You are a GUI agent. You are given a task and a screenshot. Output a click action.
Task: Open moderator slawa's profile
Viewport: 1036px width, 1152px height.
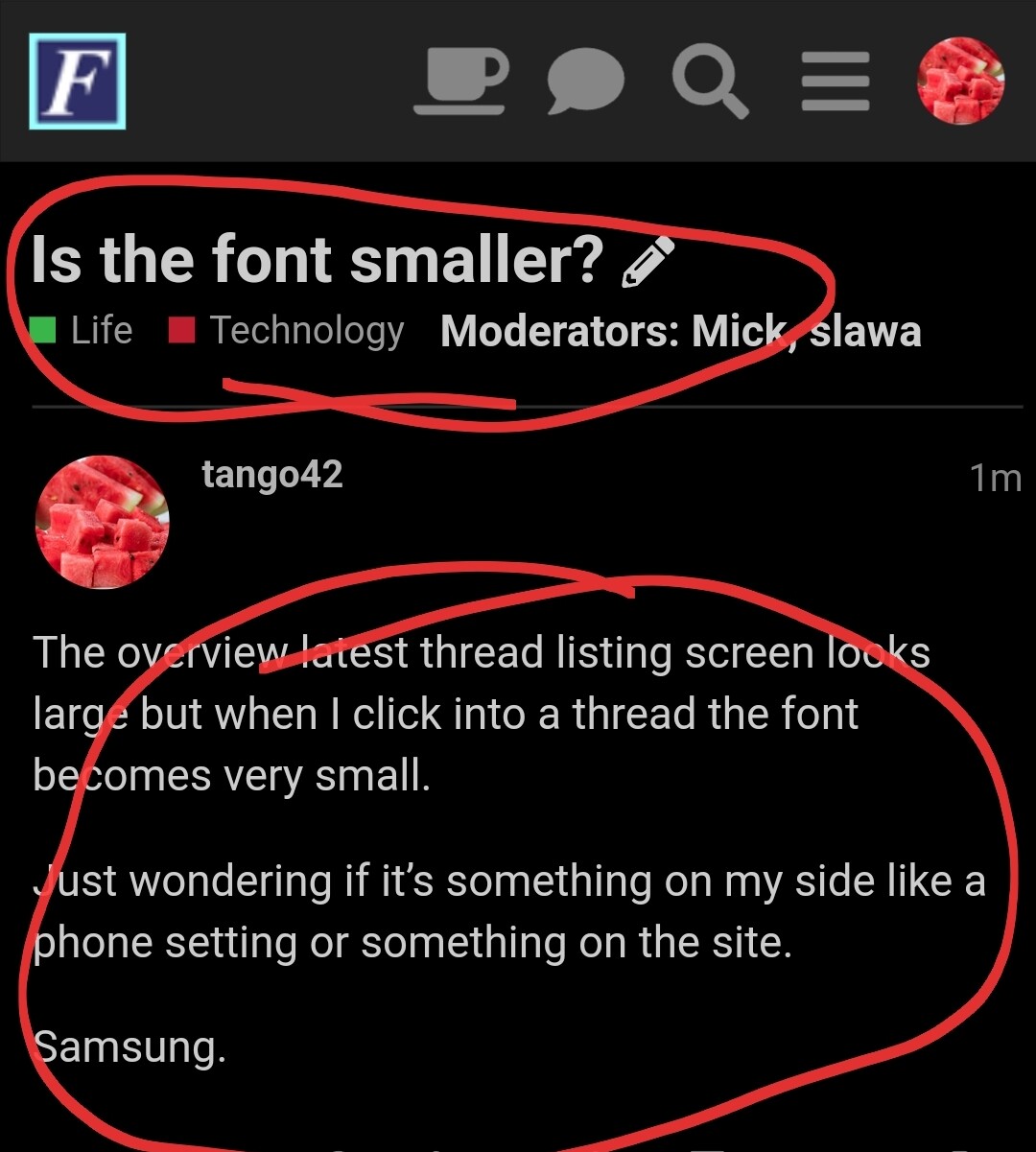865,332
